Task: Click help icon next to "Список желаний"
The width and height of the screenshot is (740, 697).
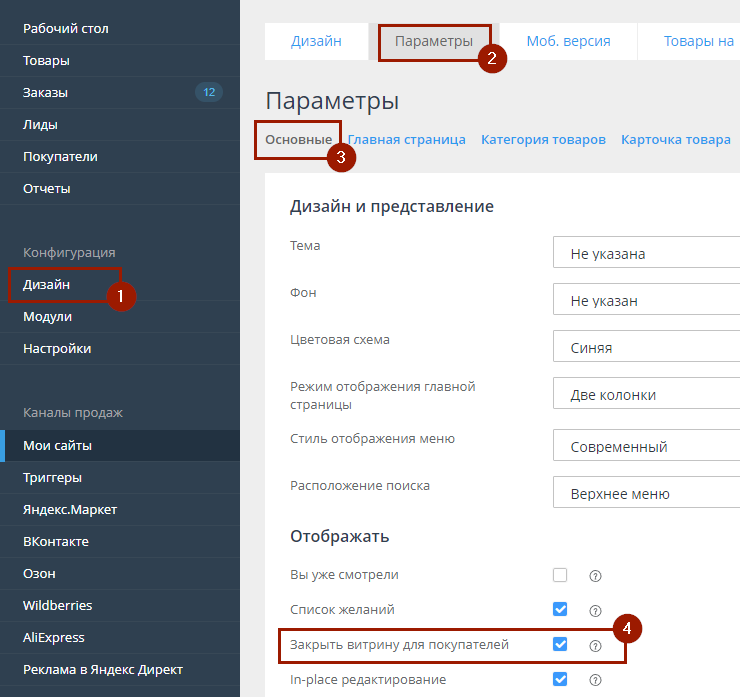Action: click(x=595, y=610)
